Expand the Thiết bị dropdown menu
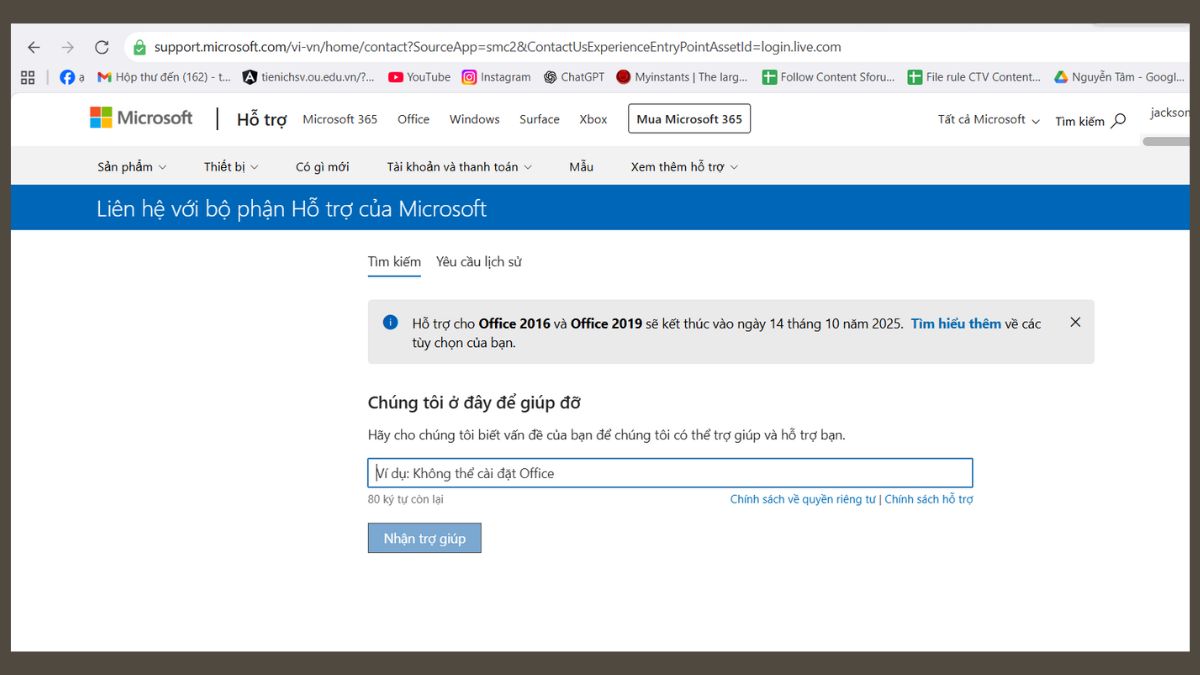The height and width of the screenshot is (675, 1200). (231, 167)
